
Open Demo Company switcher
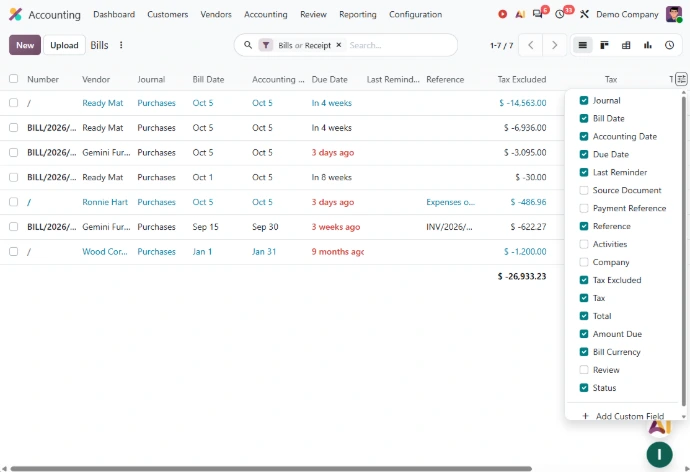[x=627, y=15]
